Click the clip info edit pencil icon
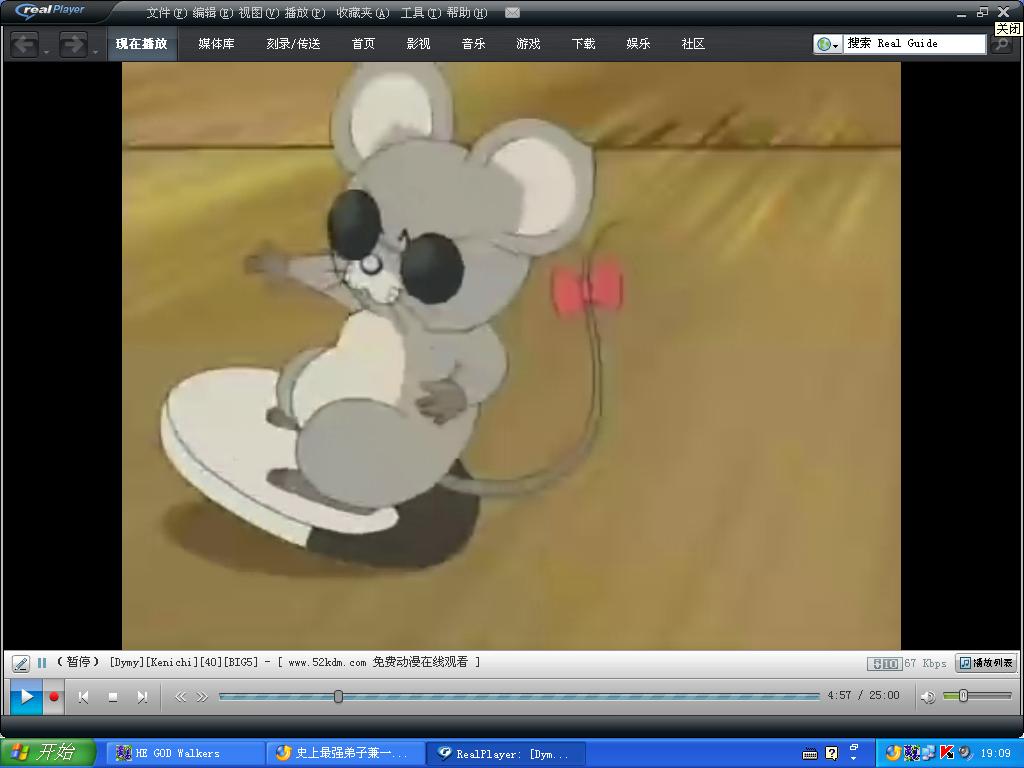The height and width of the screenshot is (768, 1024). (20, 664)
